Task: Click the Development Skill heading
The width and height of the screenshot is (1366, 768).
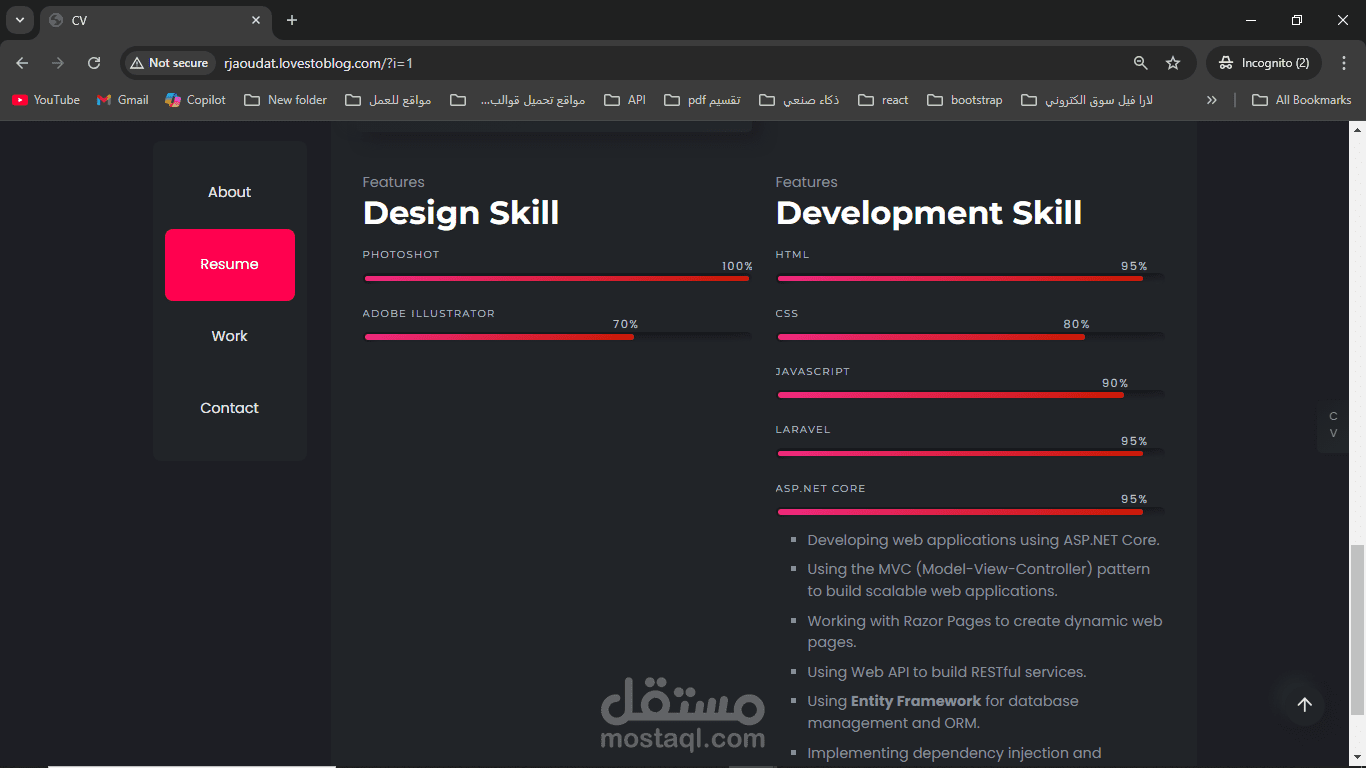Action: coord(929,213)
